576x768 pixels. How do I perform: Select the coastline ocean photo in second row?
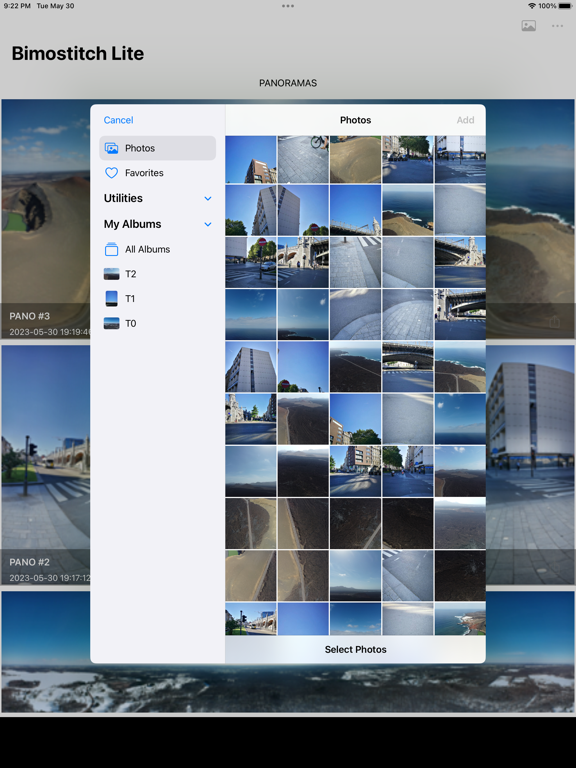click(408, 210)
